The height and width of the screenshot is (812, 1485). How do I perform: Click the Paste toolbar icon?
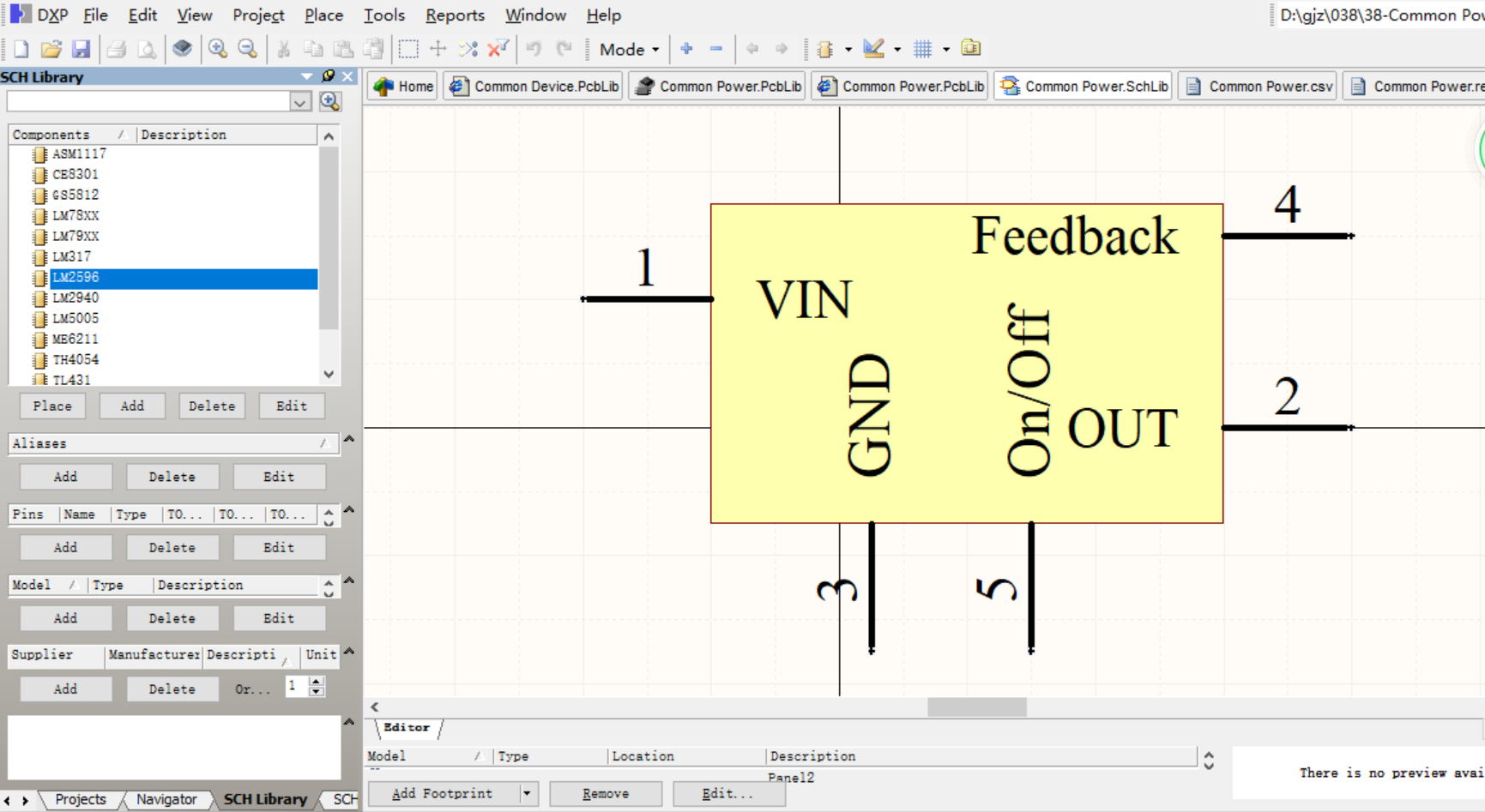(x=343, y=49)
